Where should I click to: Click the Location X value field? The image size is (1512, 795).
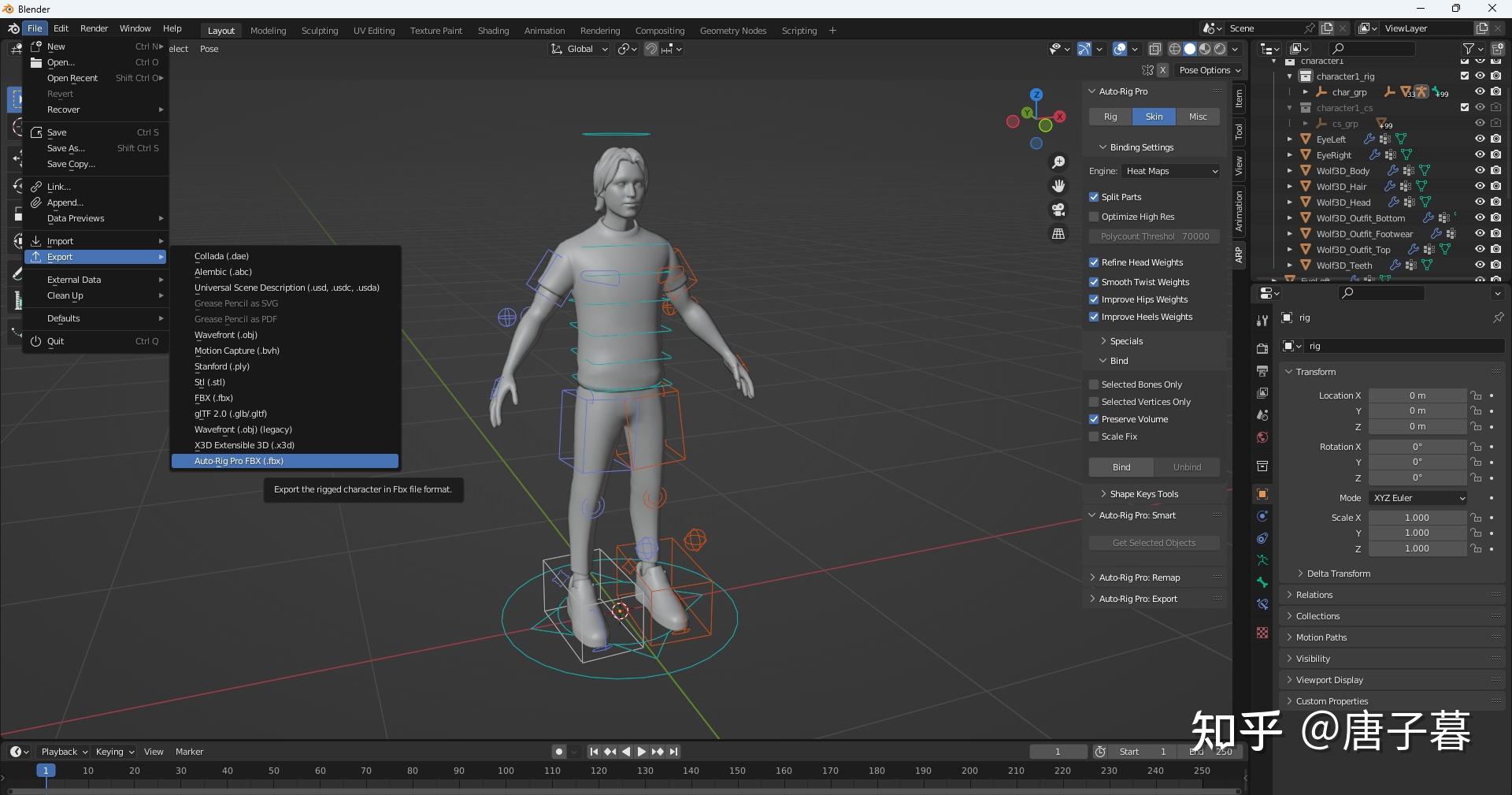(x=1417, y=396)
